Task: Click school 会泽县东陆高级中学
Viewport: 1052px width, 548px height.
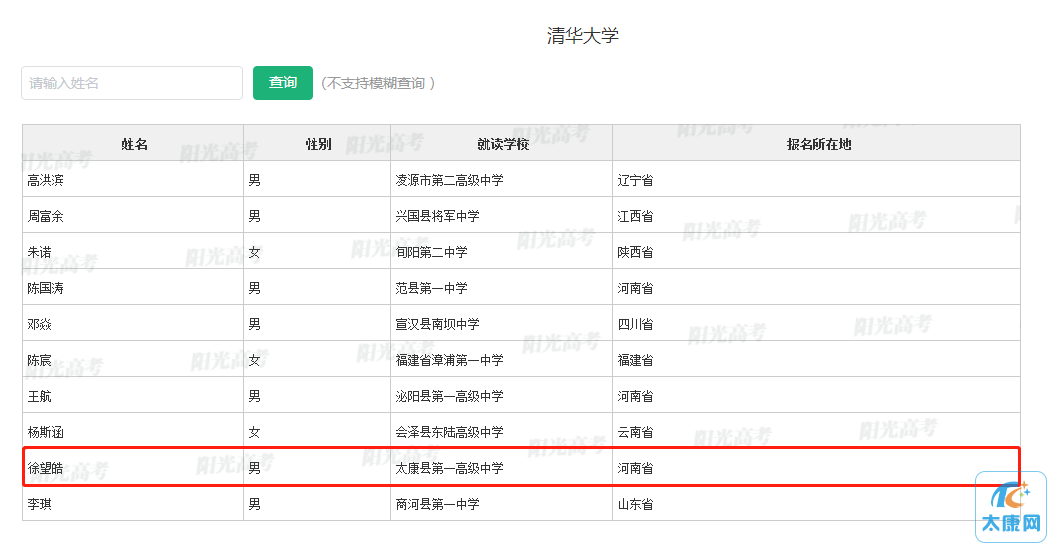Action: 450,432
